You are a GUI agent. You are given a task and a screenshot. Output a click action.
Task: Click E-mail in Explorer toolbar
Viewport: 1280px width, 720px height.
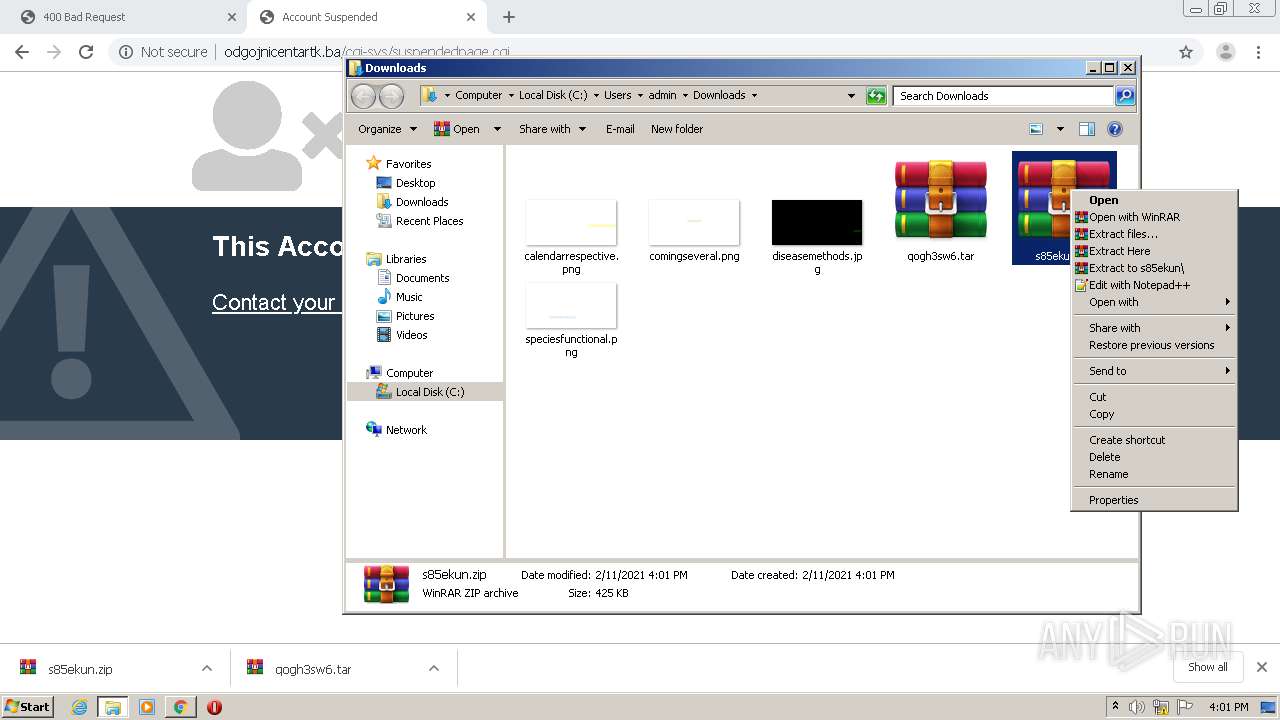(x=620, y=129)
